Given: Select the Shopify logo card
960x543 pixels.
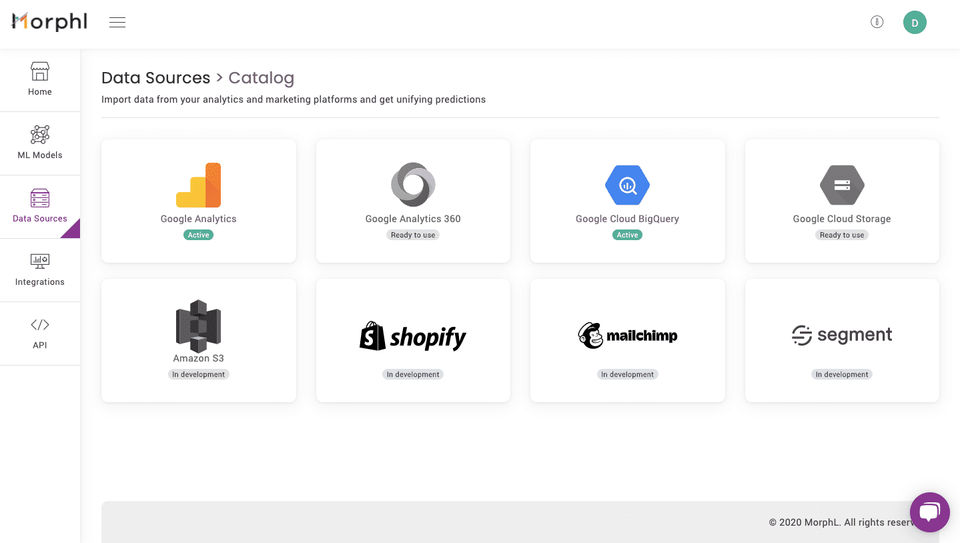Looking at the screenshot, I should click(413, 337).
